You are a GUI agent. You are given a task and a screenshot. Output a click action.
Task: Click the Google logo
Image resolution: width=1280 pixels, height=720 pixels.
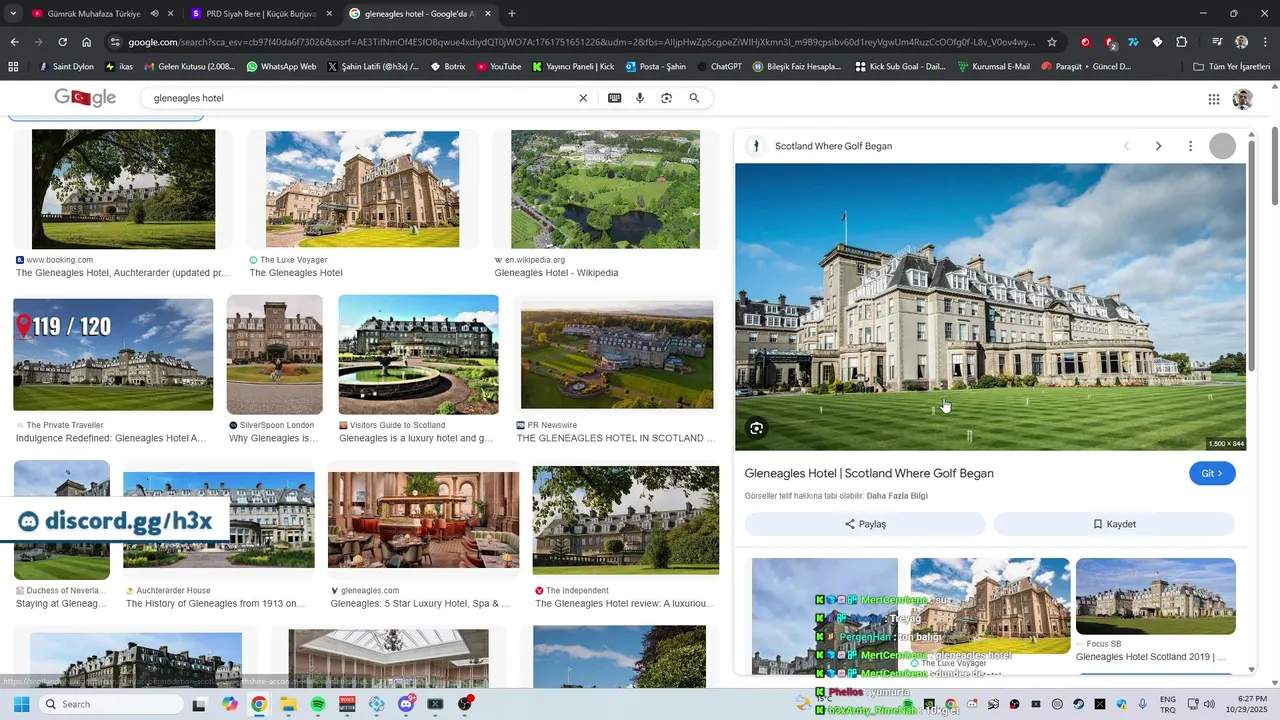click(x=85, y=98)
